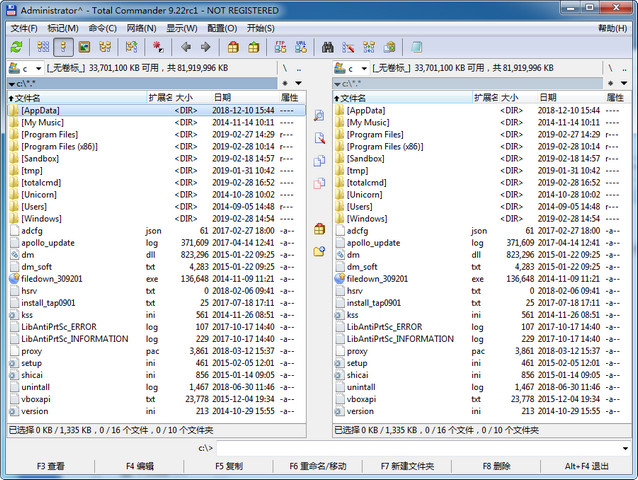Click the notepad icon in toolbar
The width and height of the screenshot is (638, 480).
tap(416, 47)
